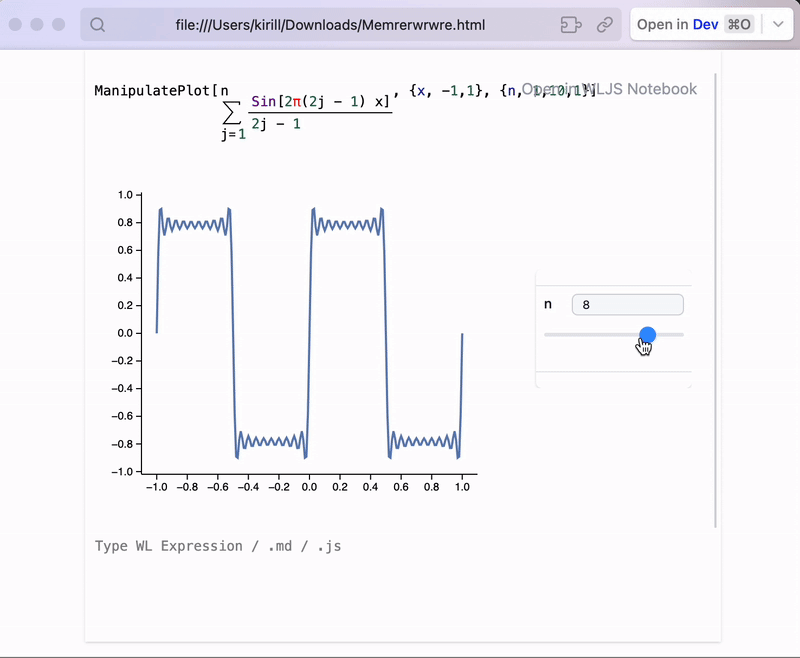This screenshot has width=800, height=658.
Task: Click the left end of the n slider track
Action: click(548, 335)
